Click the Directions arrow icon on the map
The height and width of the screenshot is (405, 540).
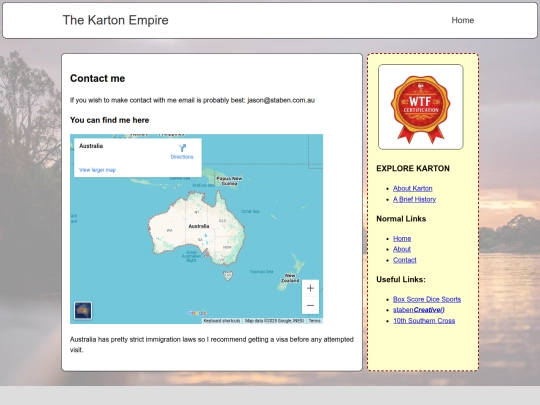coord(182,148)
